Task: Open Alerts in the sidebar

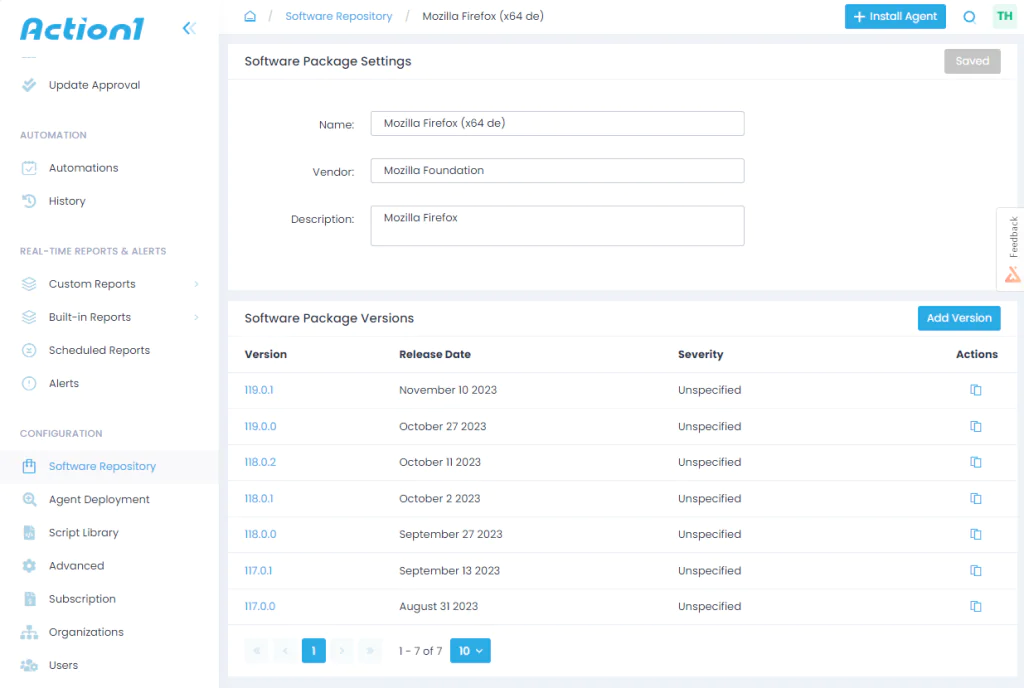Action: pos(64,383)
